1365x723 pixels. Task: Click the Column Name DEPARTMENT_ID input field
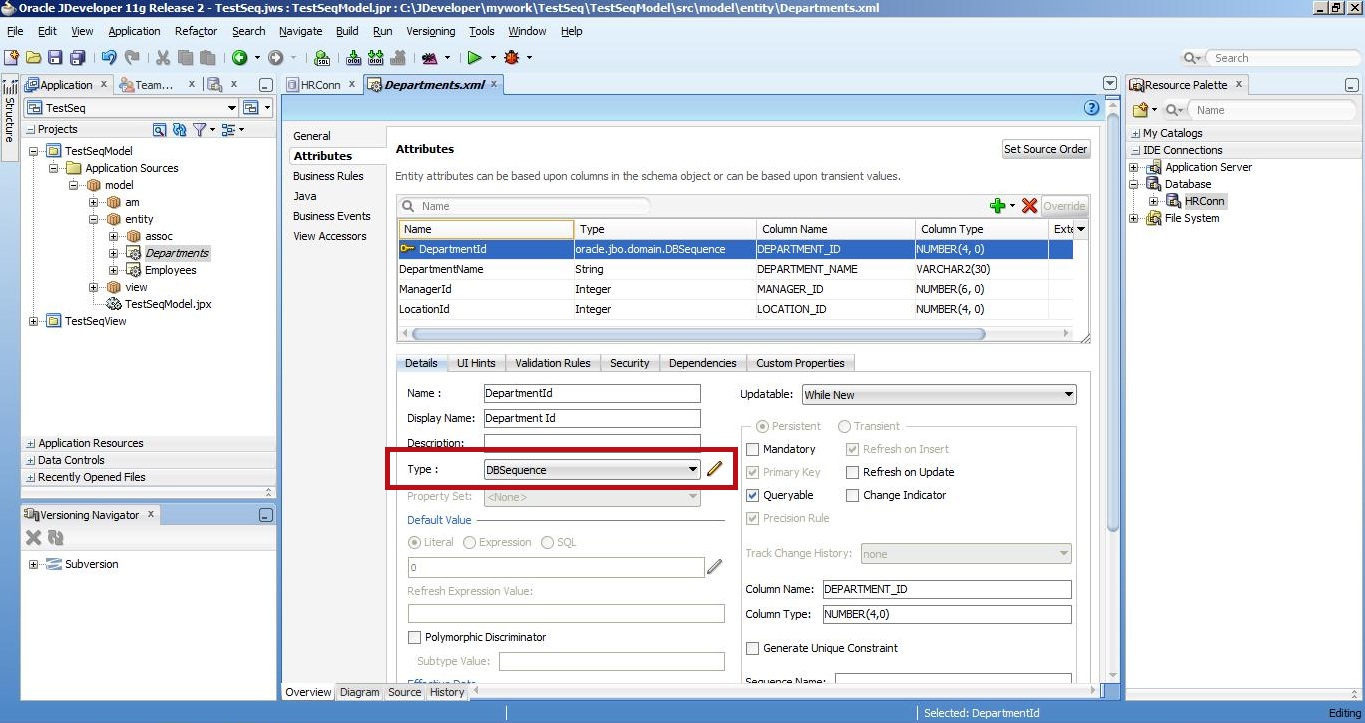pos(946,589)
